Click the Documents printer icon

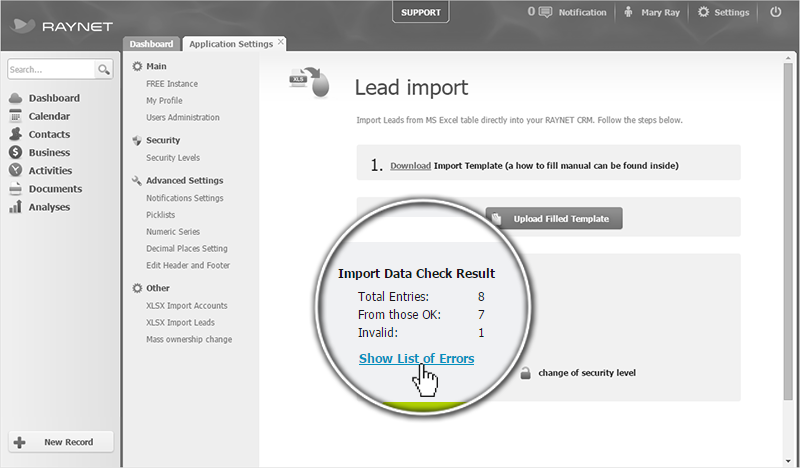click(x=16, y=189)
